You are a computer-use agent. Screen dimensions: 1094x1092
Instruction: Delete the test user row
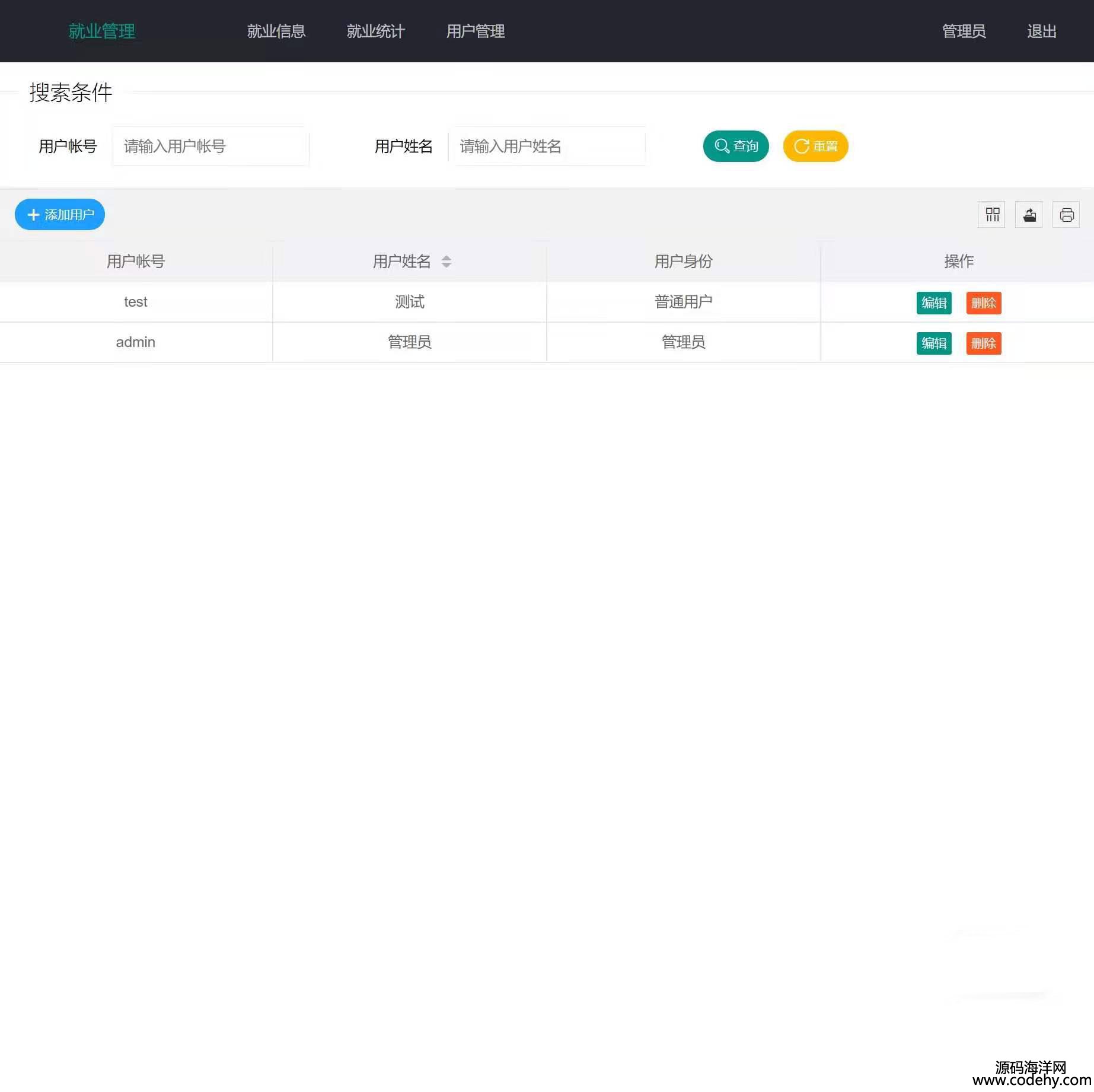point(984,303)
